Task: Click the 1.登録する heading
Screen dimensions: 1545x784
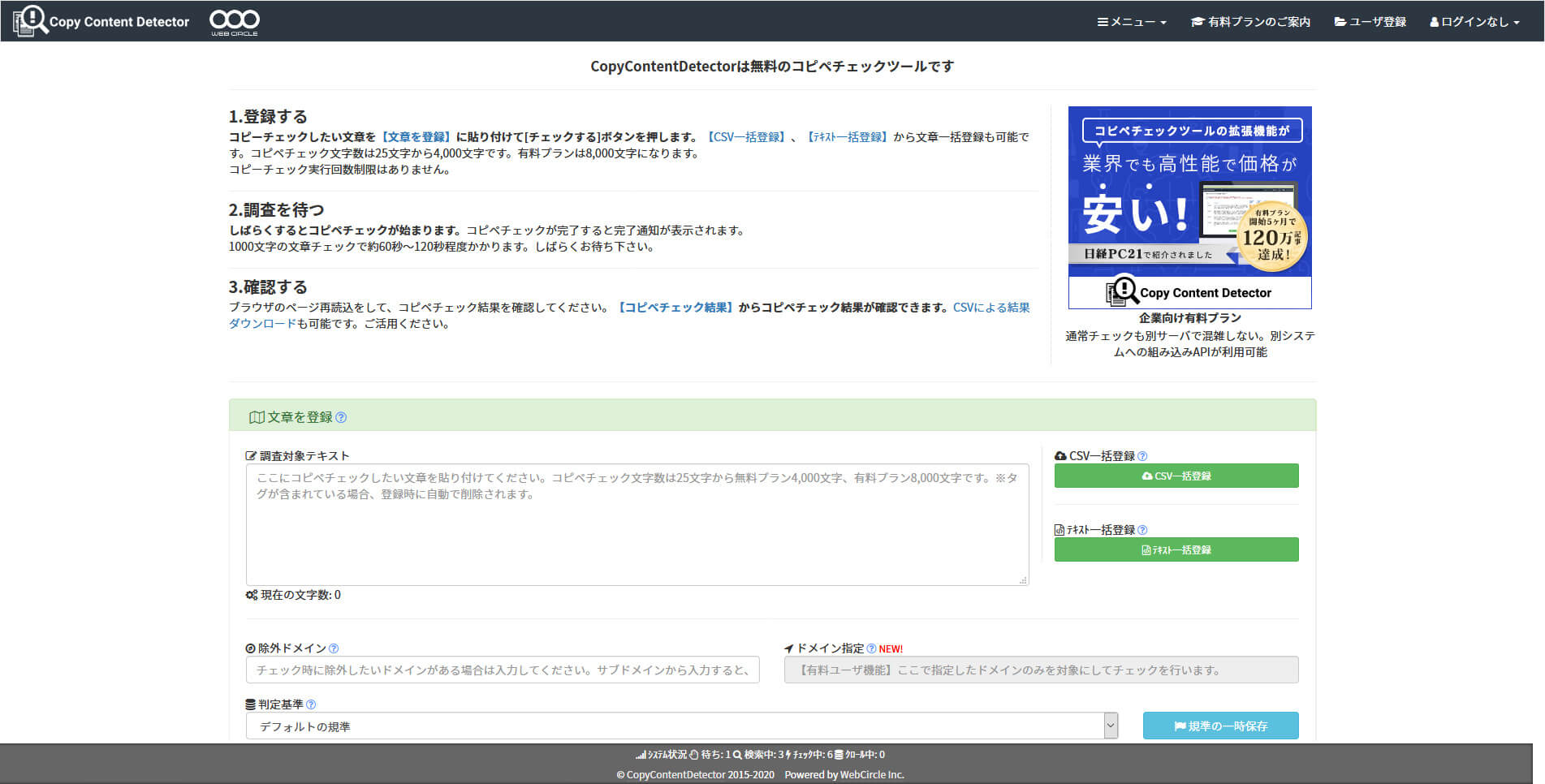Action: point(268,116)
